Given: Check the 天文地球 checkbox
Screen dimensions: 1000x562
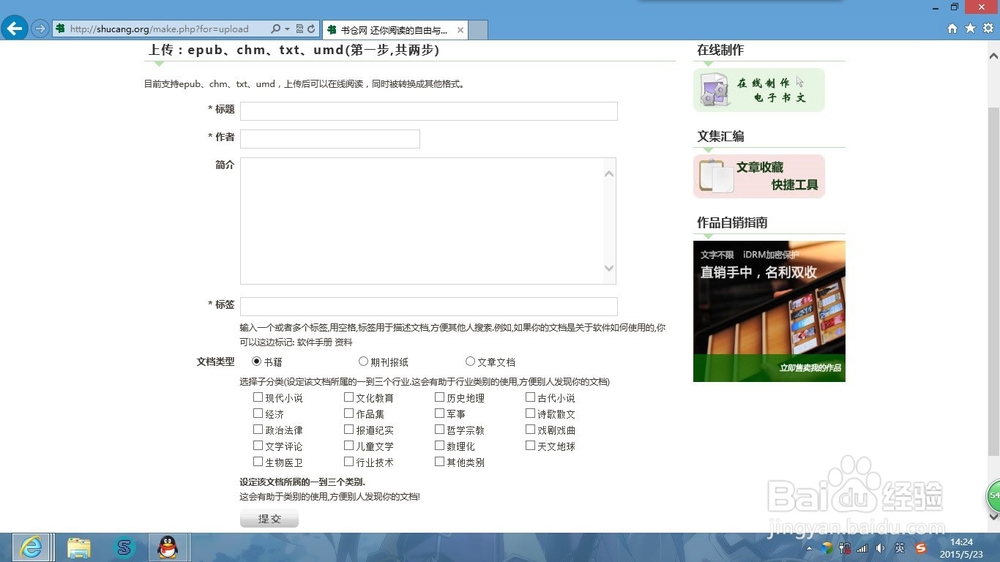Looking at the screenshot, I should 530,445.
